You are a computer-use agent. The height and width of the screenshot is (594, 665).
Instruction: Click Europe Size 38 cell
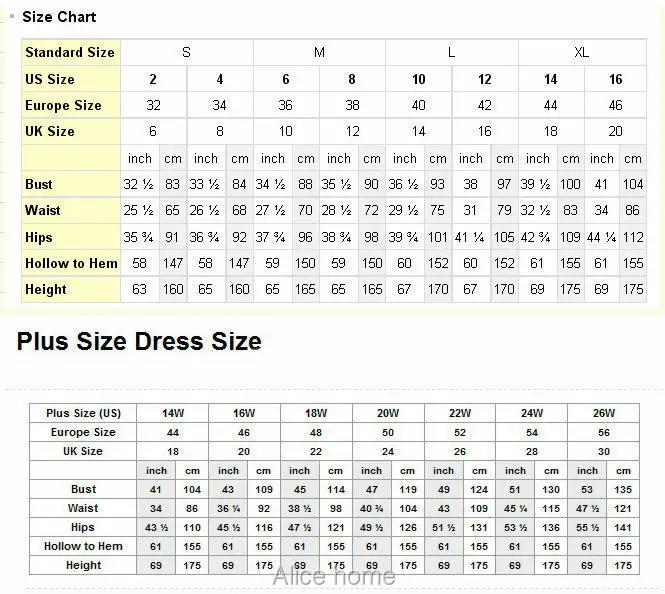click(x=352, y=105)
